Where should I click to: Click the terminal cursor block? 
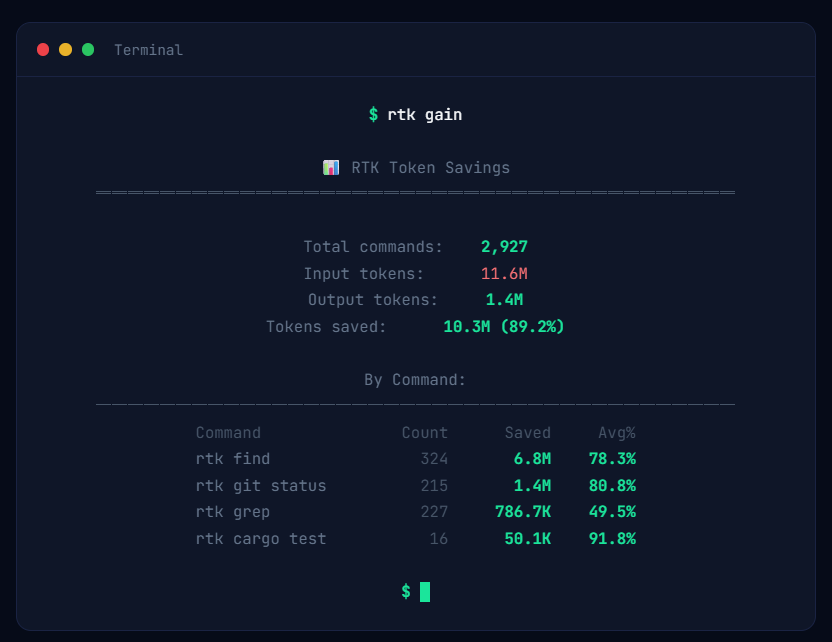424,591
